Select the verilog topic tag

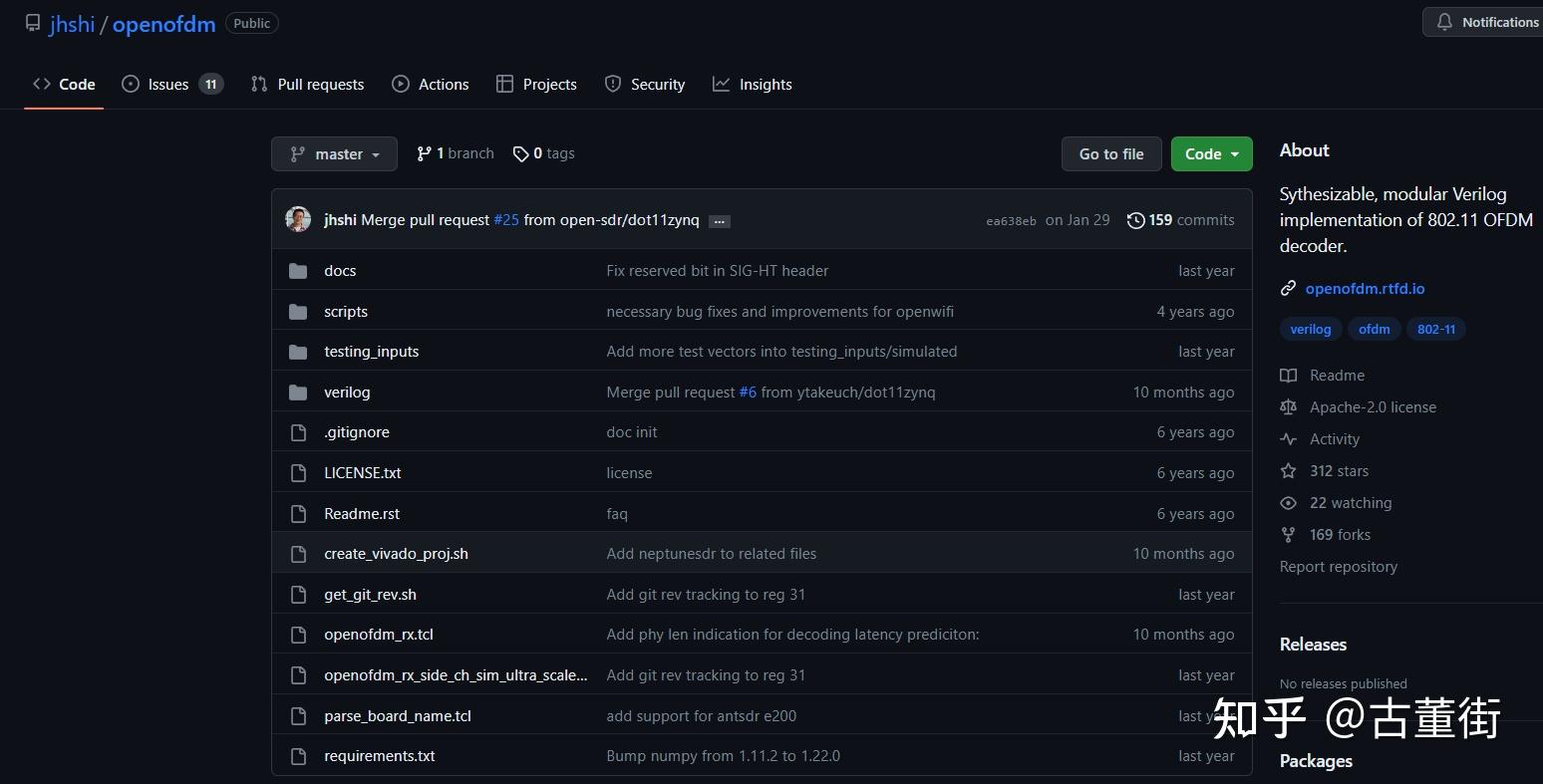tap(1310, 329)
